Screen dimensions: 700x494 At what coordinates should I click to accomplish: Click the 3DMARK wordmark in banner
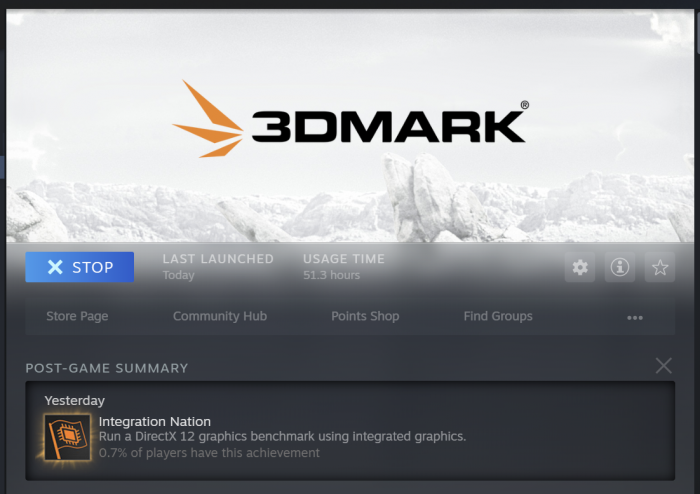click(x=388, y=125)
